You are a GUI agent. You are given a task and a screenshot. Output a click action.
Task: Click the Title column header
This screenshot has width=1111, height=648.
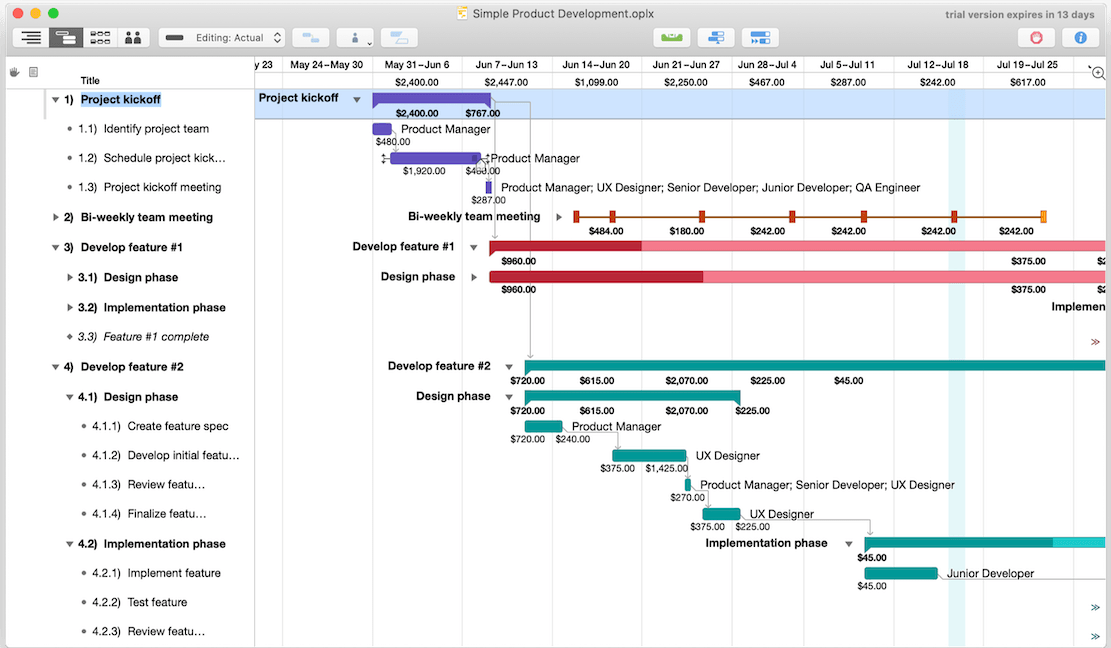tap(90, 80)
